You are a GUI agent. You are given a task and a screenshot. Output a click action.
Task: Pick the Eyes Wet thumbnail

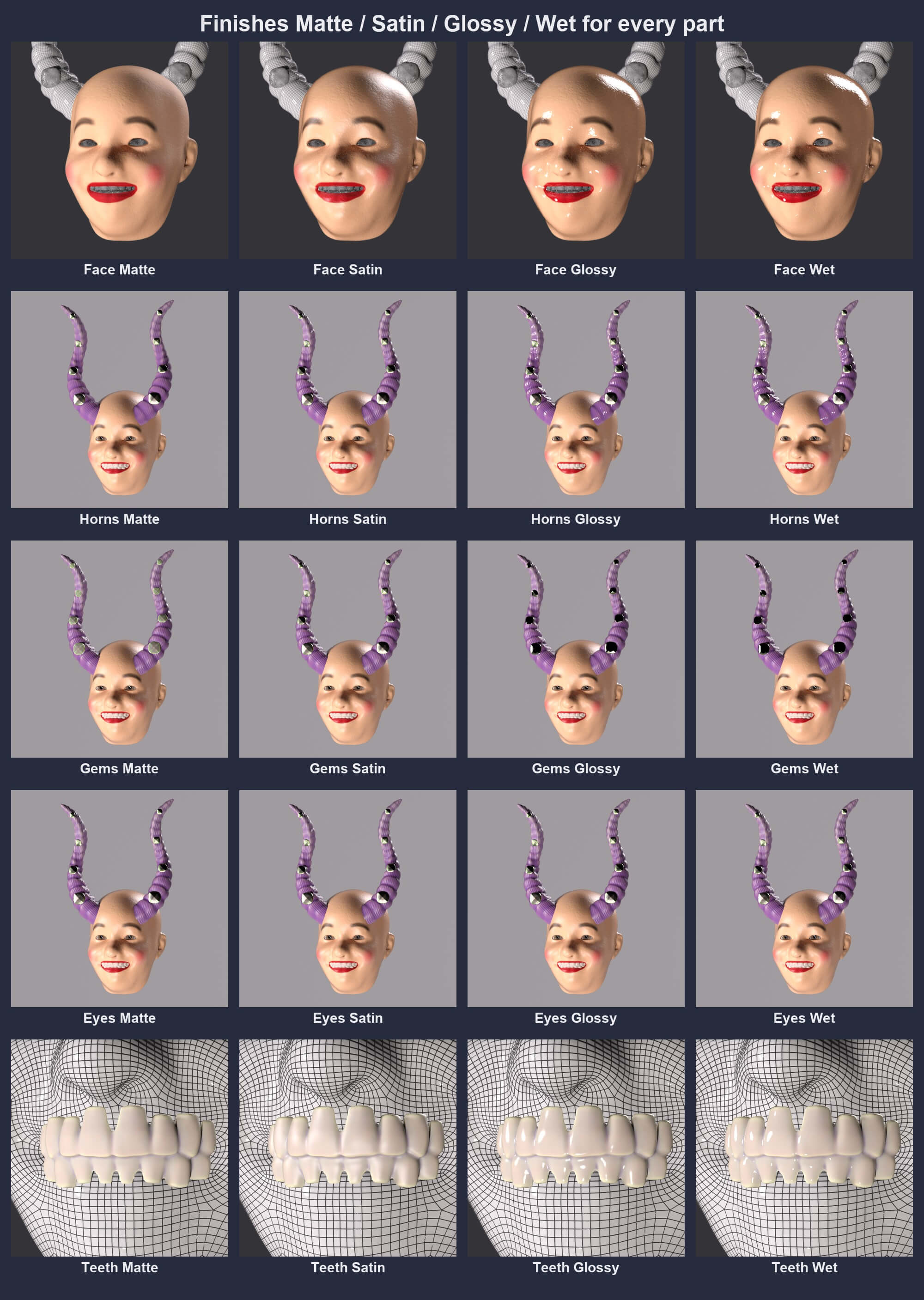point(804,899)
